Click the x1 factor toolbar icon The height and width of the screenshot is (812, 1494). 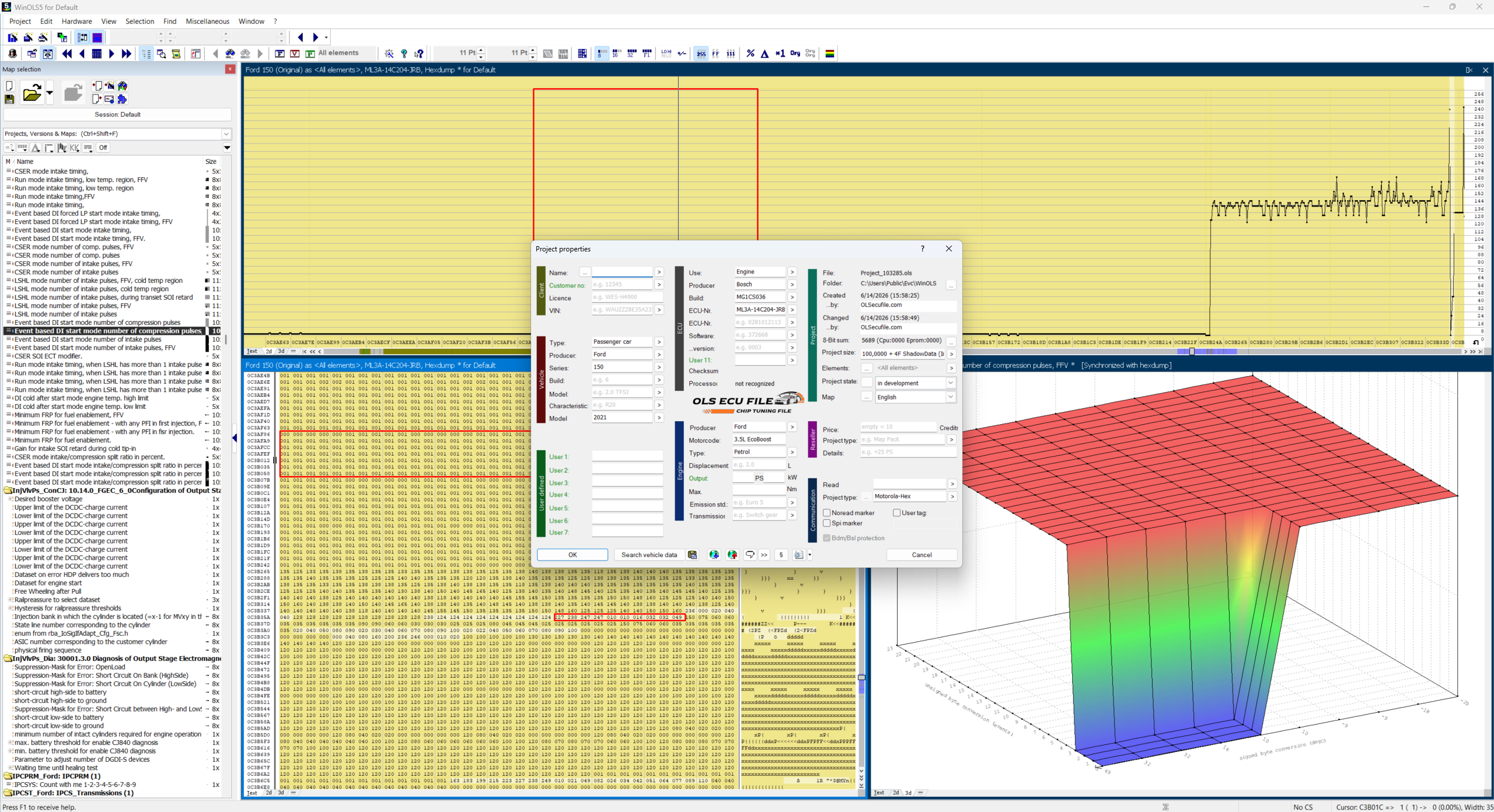780,54
